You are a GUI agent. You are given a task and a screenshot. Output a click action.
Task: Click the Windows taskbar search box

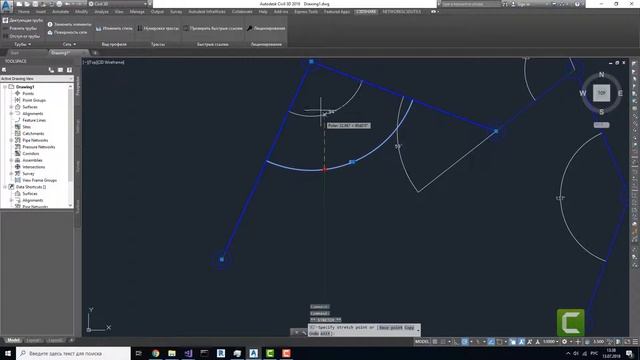pyautogui.click(x=73, y=353)
